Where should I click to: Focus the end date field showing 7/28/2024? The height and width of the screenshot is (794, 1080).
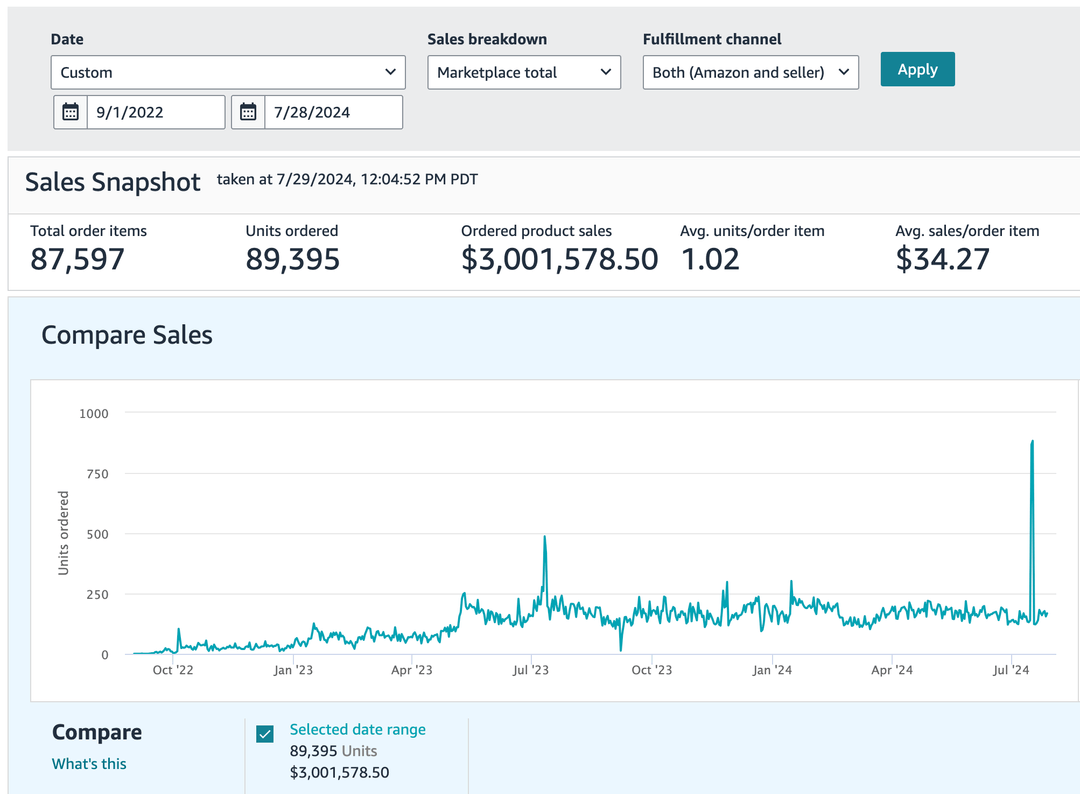pyautogui.click(x=333, y=112)
